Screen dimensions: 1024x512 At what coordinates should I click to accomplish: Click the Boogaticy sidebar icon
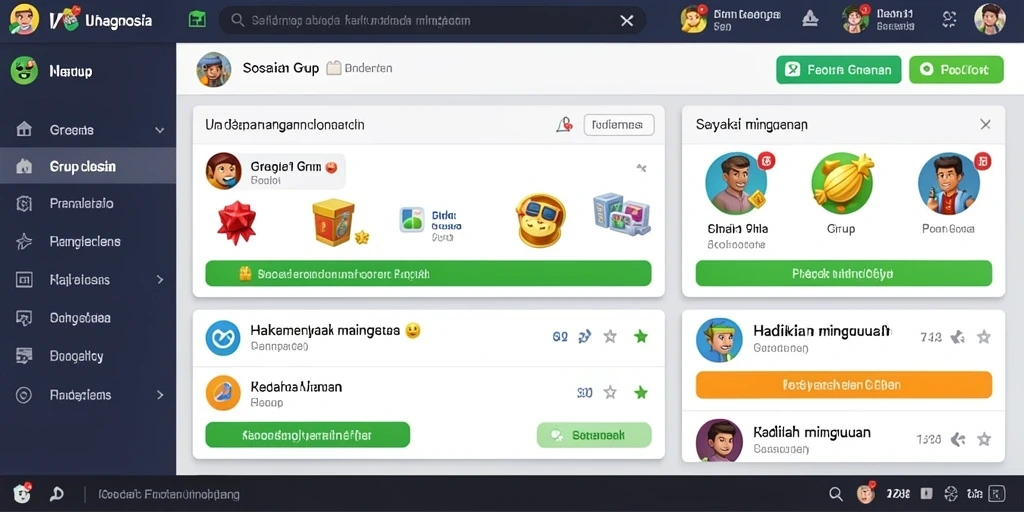pos(24,356)
